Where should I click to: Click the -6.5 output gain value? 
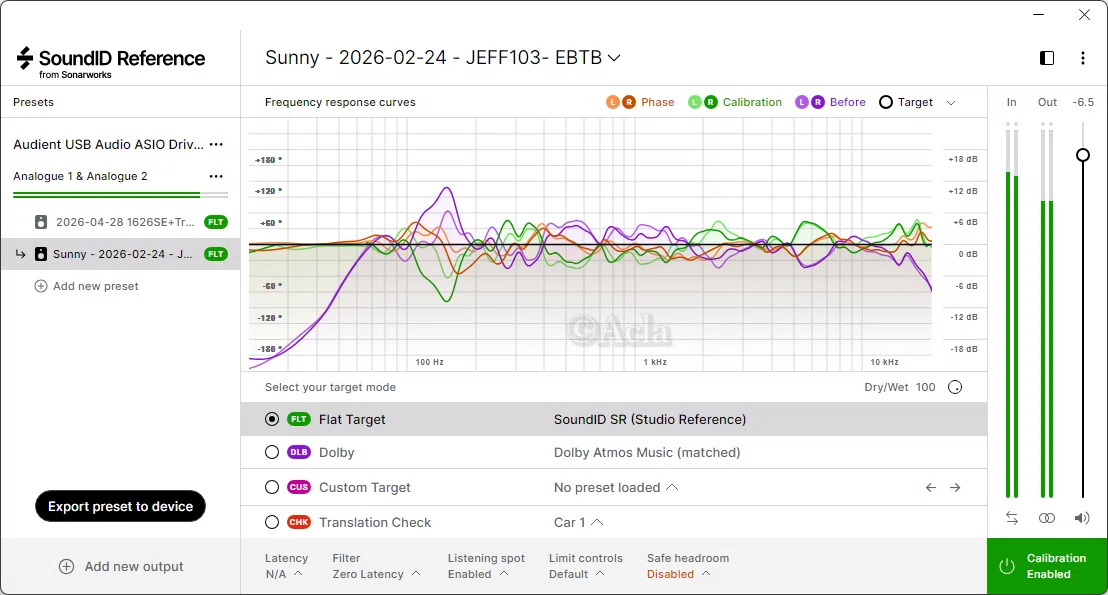(x=1083, y=102)
